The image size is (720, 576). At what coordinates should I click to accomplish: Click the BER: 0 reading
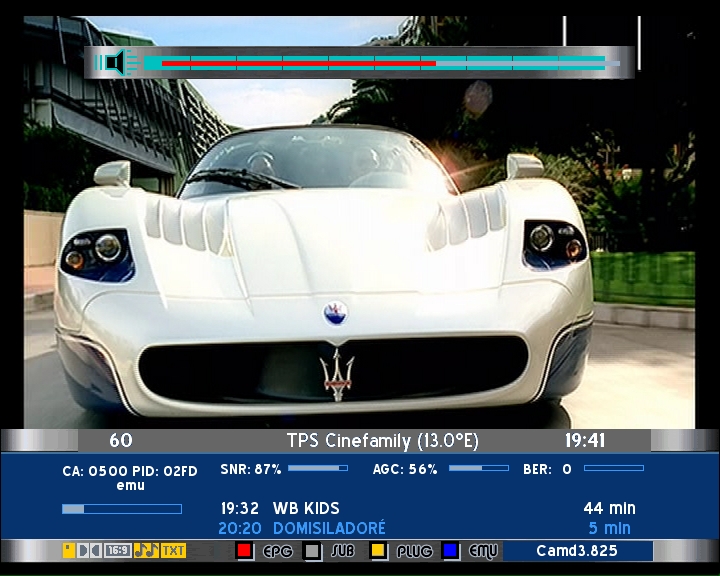click(x=547, y=469)
